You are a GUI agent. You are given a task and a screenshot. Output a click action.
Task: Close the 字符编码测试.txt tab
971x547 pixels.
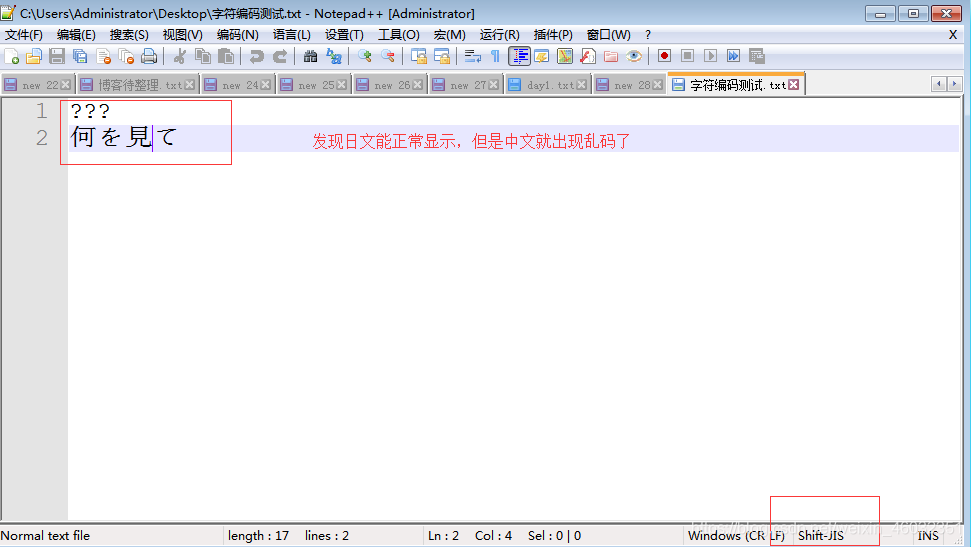point(793,85)
